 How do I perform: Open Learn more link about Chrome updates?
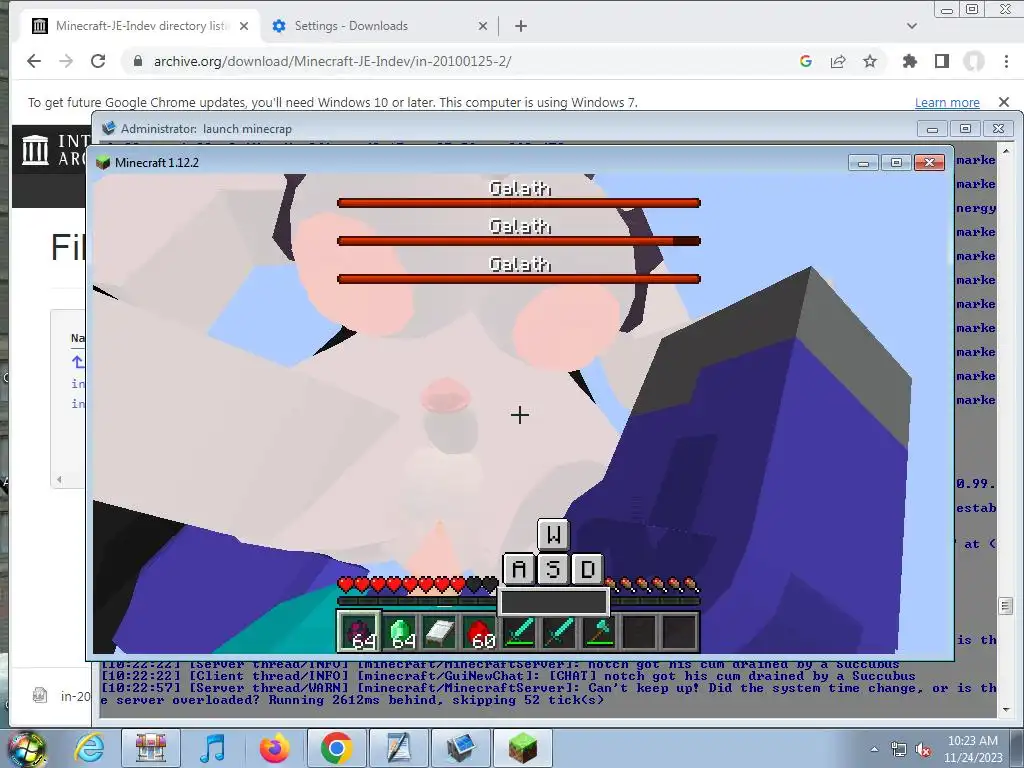coord(947,103)
